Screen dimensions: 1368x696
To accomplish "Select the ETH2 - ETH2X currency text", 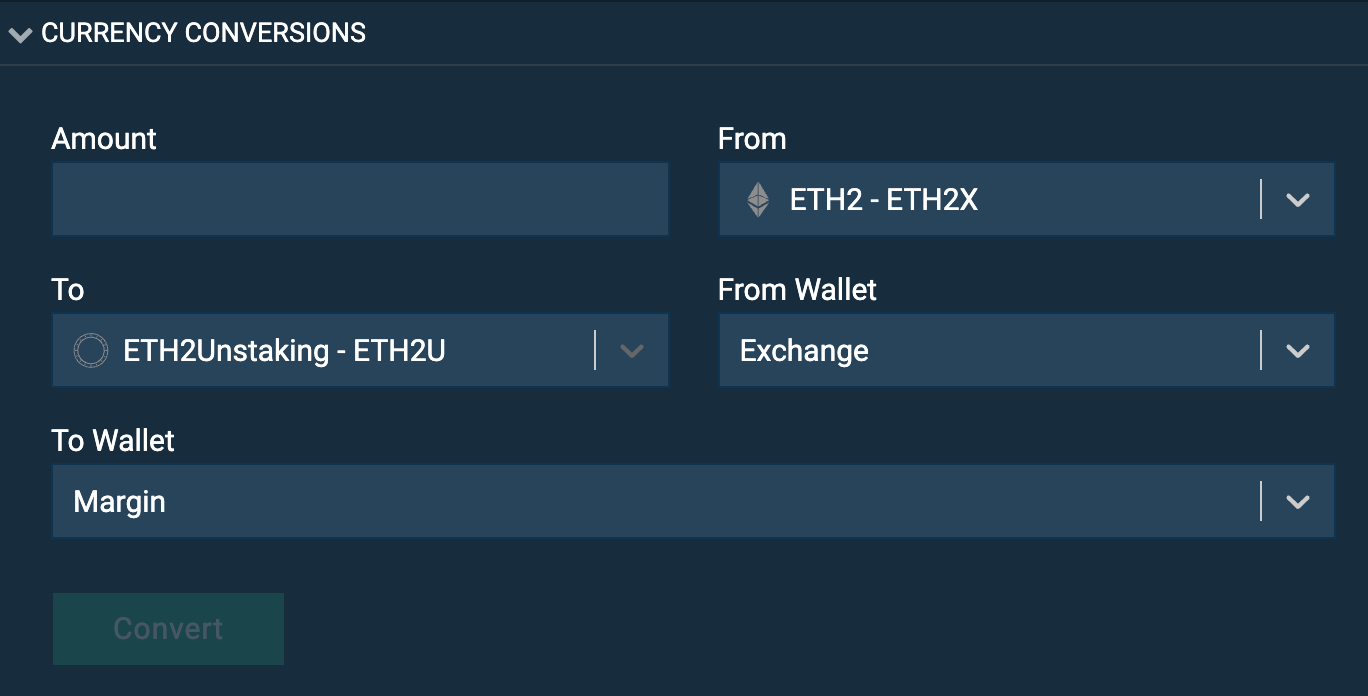I will (x=883, y=200).
